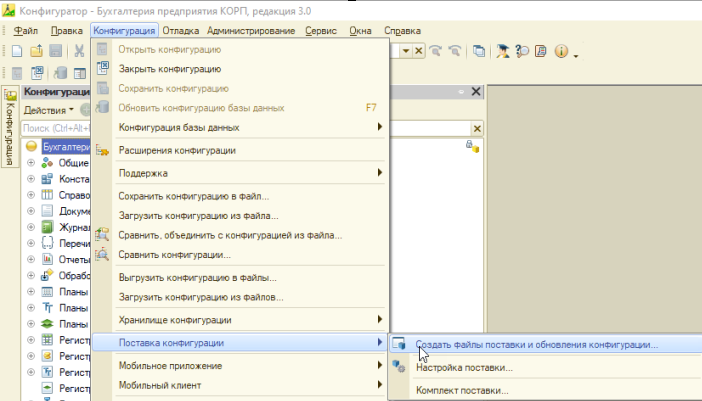Open the Сервис menu
Image resolution: width=702 pixels, height=401 pixels.
coord(321,31)
